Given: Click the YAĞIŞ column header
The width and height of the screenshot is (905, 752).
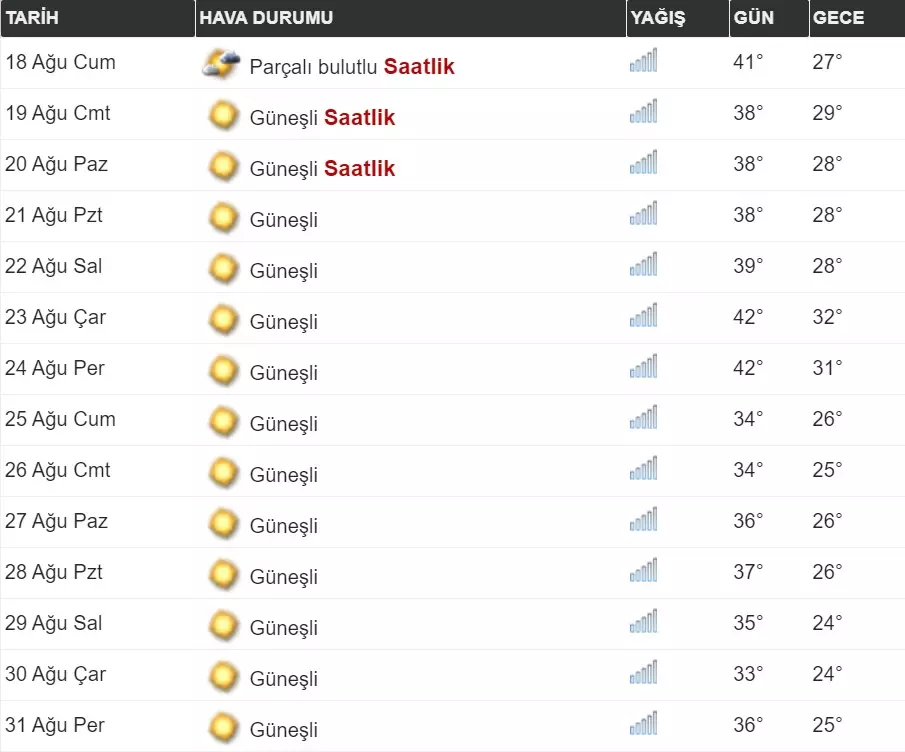Looking at the screenshot, I should pos(657,18).
